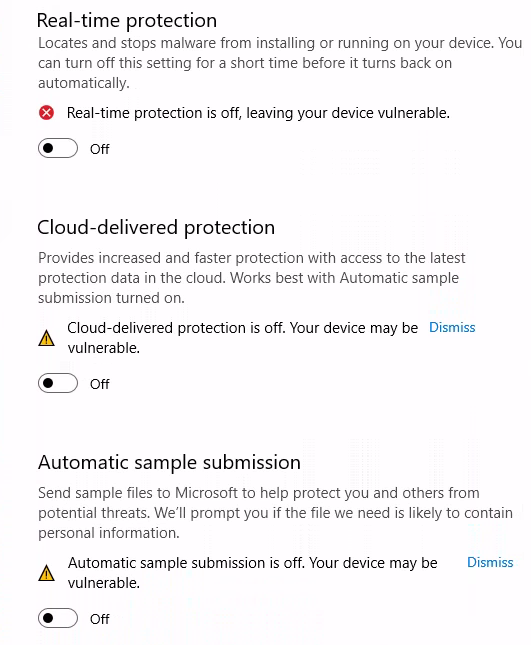The width and height of the screenshot is (531, 645).
Task: Click the 'Locates and stops malware' description text
Action: tap(280, 63)
